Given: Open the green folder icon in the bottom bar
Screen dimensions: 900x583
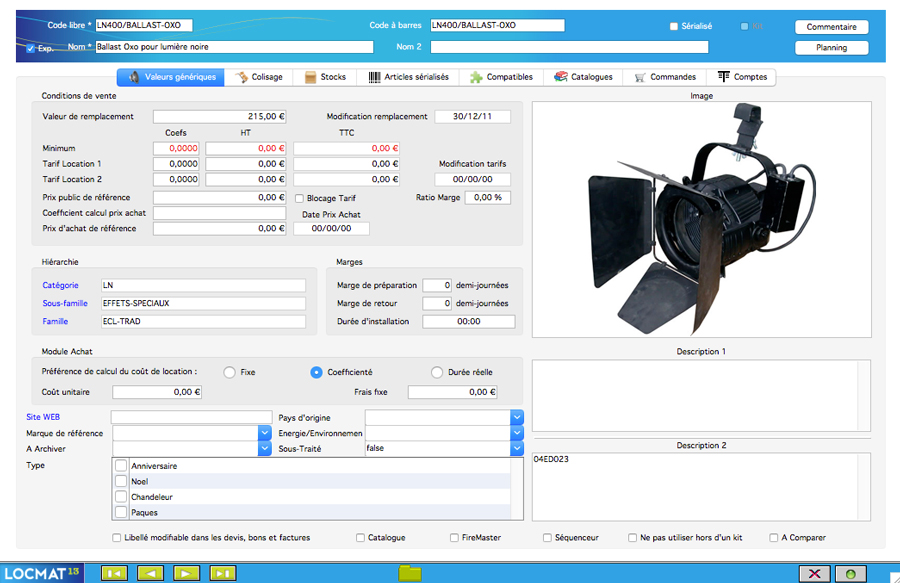Looking at the screenshot, I should [x=410, y=573].
